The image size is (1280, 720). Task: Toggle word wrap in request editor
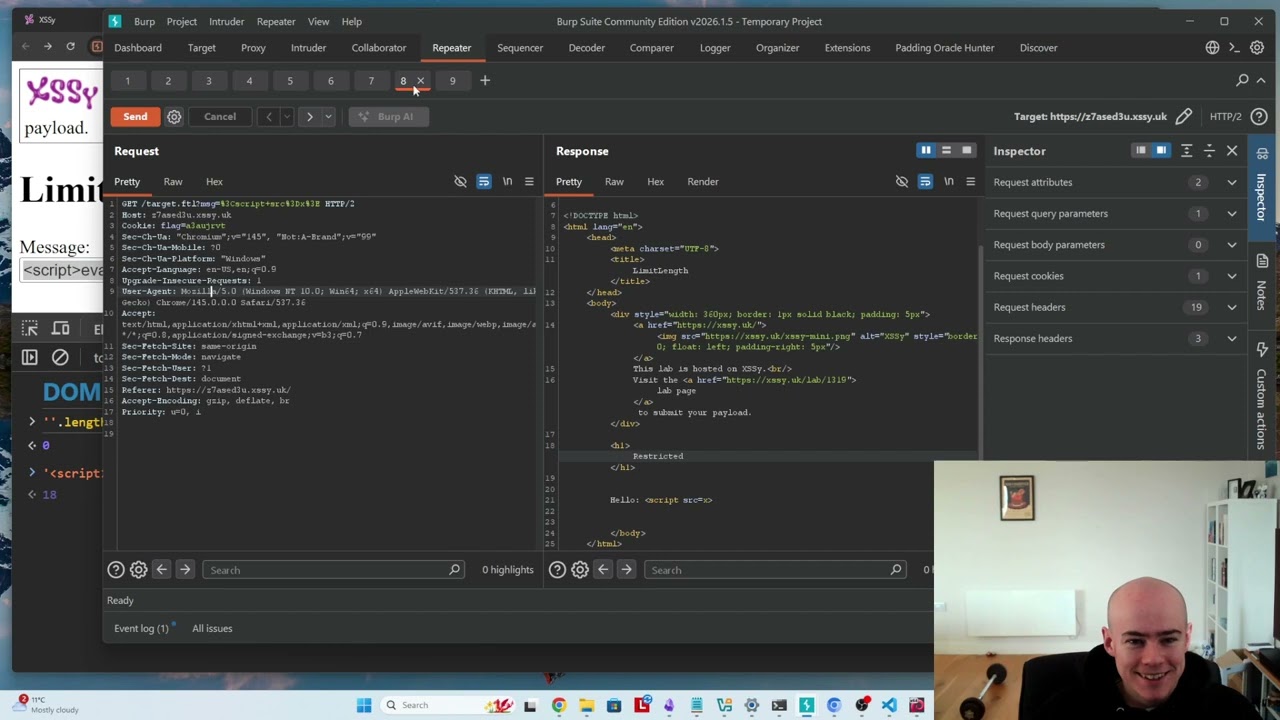[x=484, y=182]
